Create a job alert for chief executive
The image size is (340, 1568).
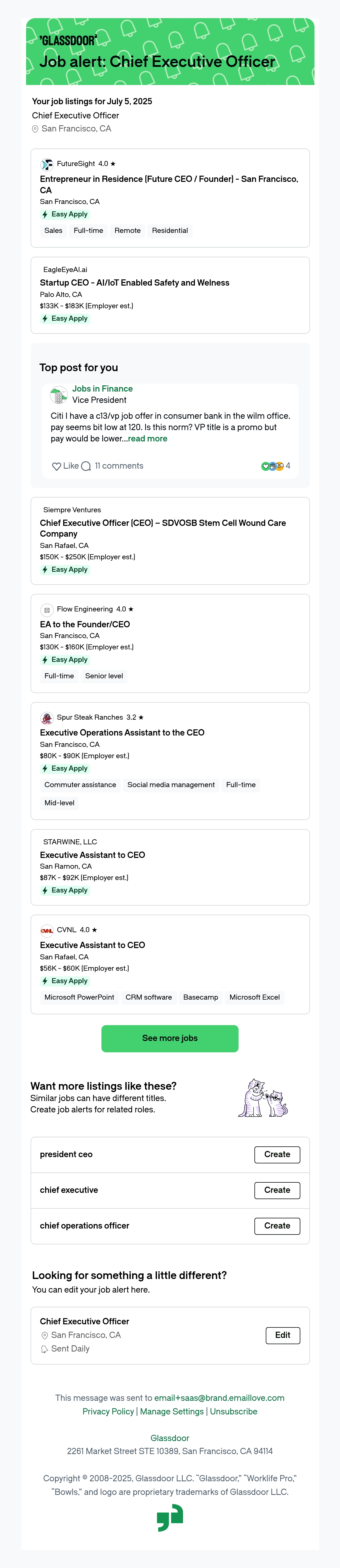coord(277,1190)
